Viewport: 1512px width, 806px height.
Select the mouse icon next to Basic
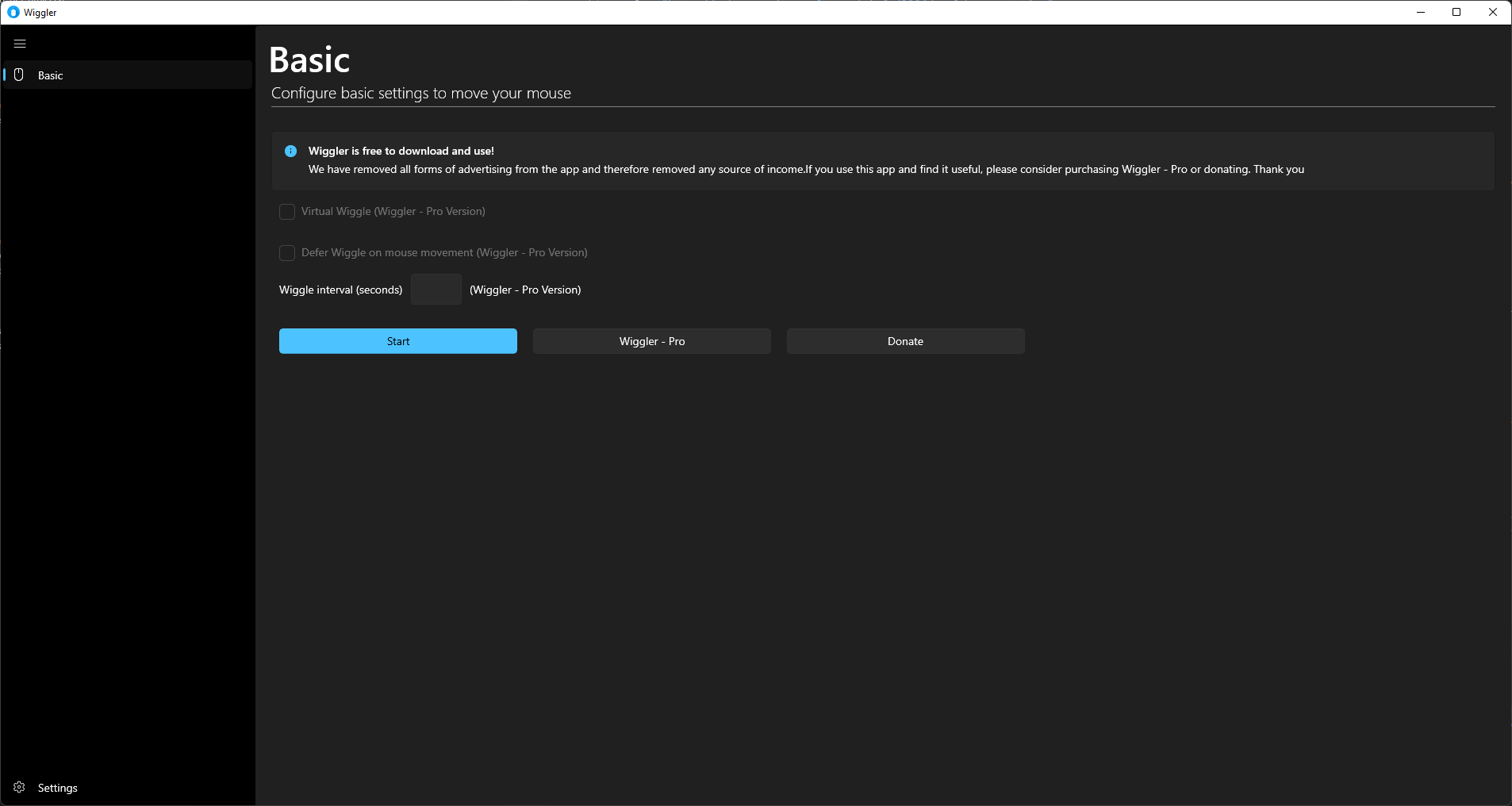click(17, 75)
